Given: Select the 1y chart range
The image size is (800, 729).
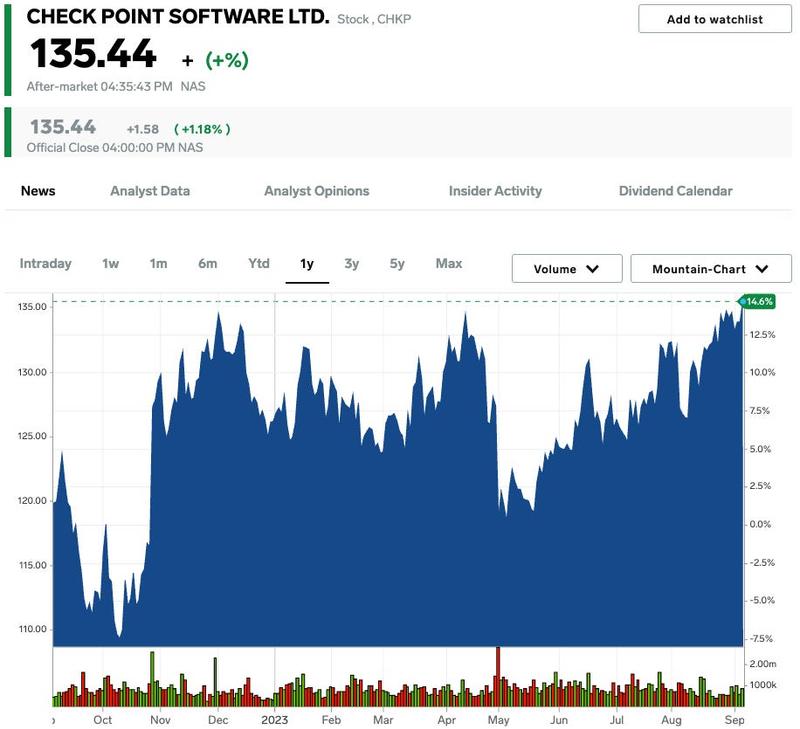Looking at the screenshot, I should click(307, 263).
